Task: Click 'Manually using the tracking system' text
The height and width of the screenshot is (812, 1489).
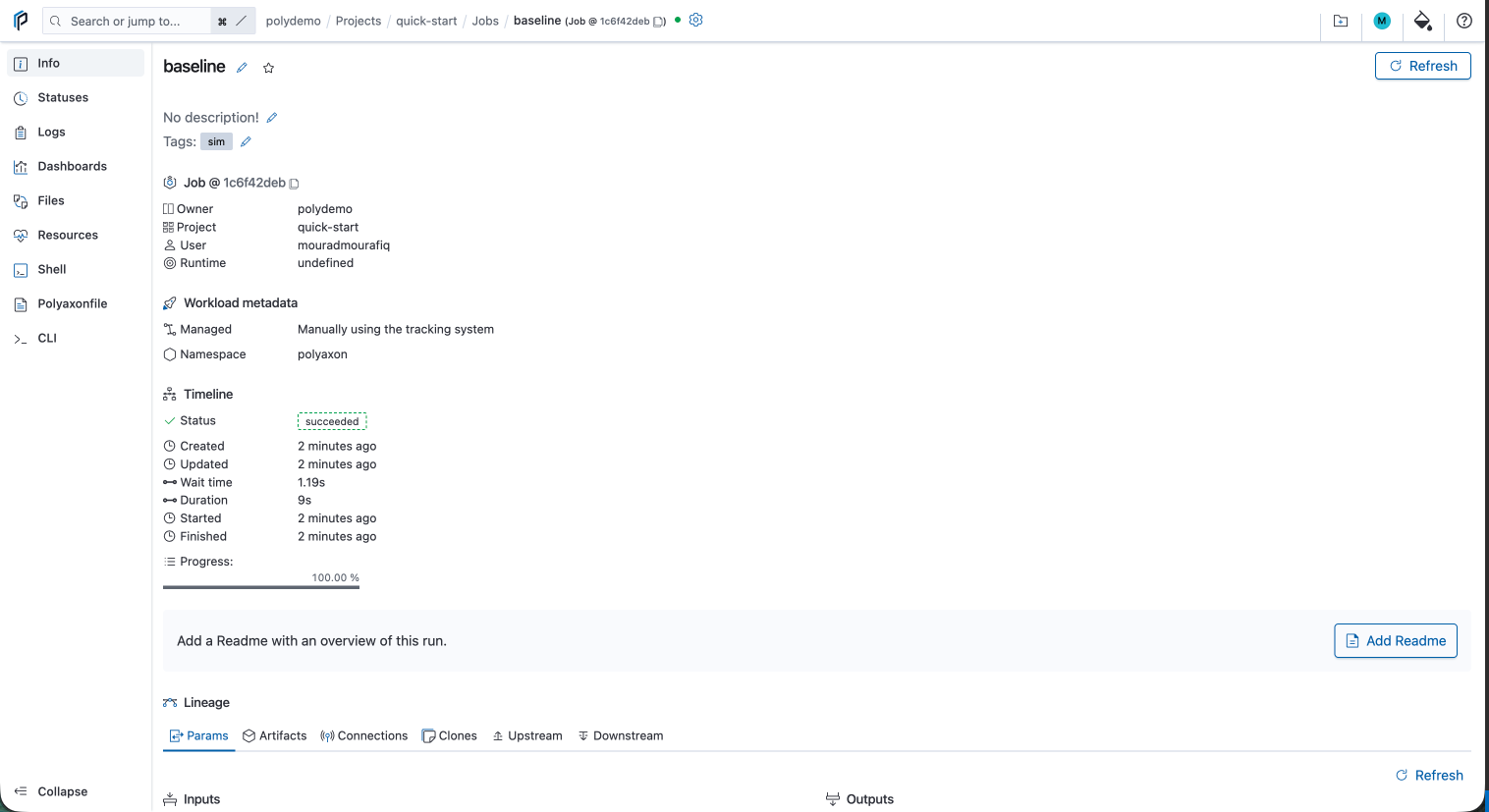Action: coord(396,329)
